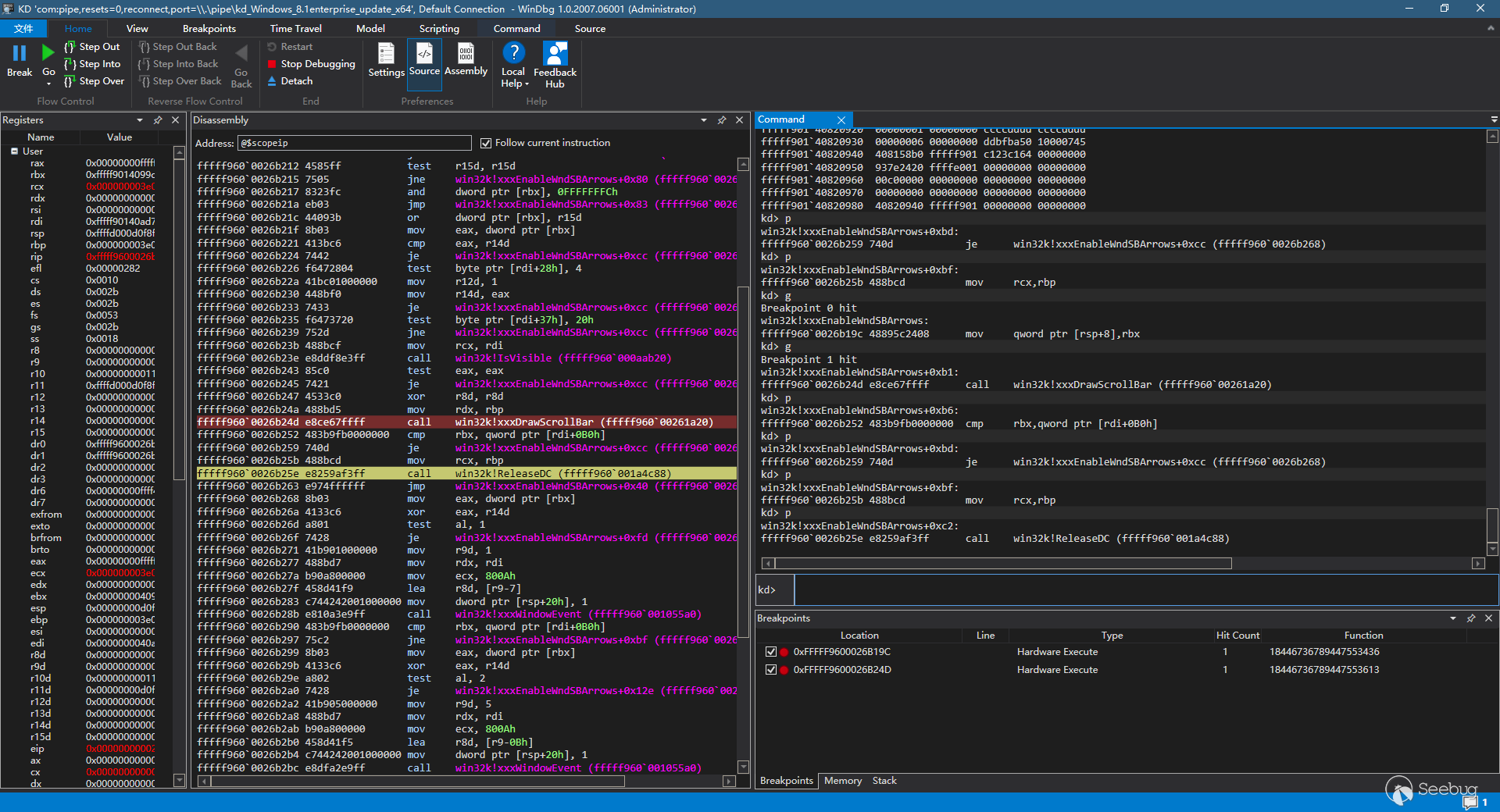
Task: Open the View ribbon tab
Action: 137,29
